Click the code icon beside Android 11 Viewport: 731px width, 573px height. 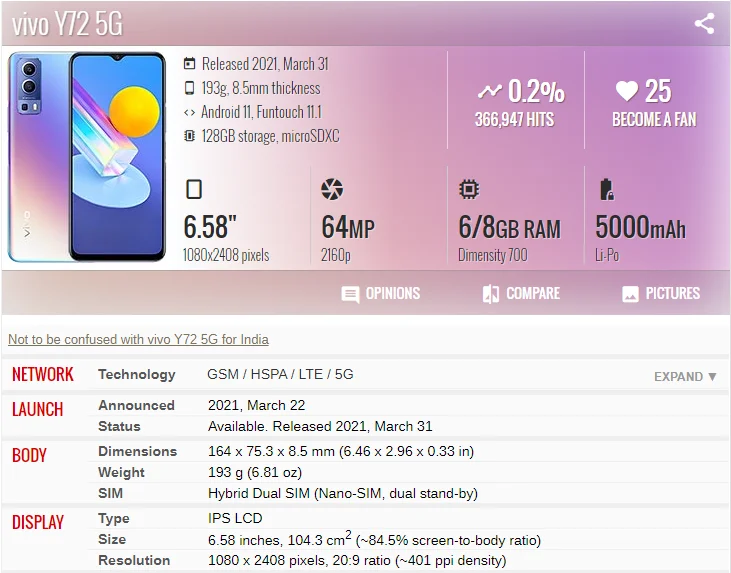[189, 112]
